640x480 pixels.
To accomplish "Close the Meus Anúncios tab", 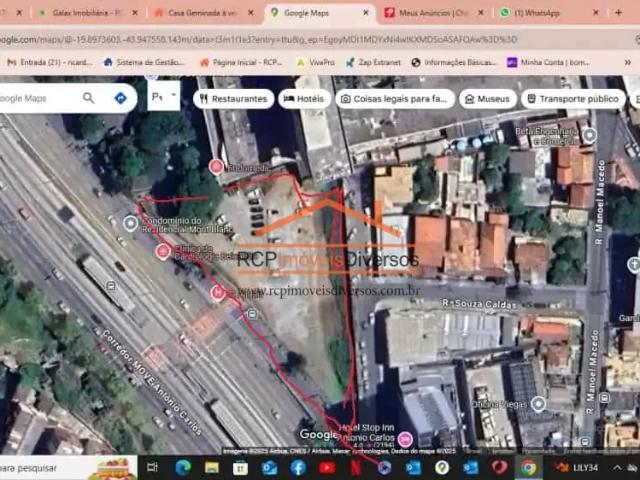I will (x=481, y=13).
